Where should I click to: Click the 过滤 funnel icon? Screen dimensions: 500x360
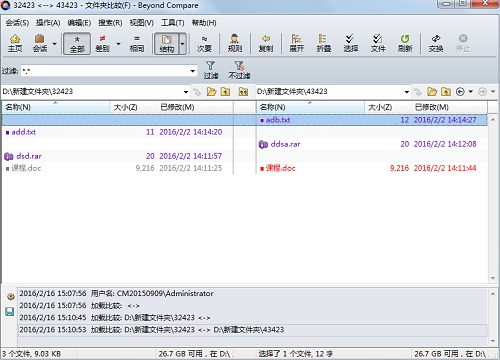click(x=211, y=70)
